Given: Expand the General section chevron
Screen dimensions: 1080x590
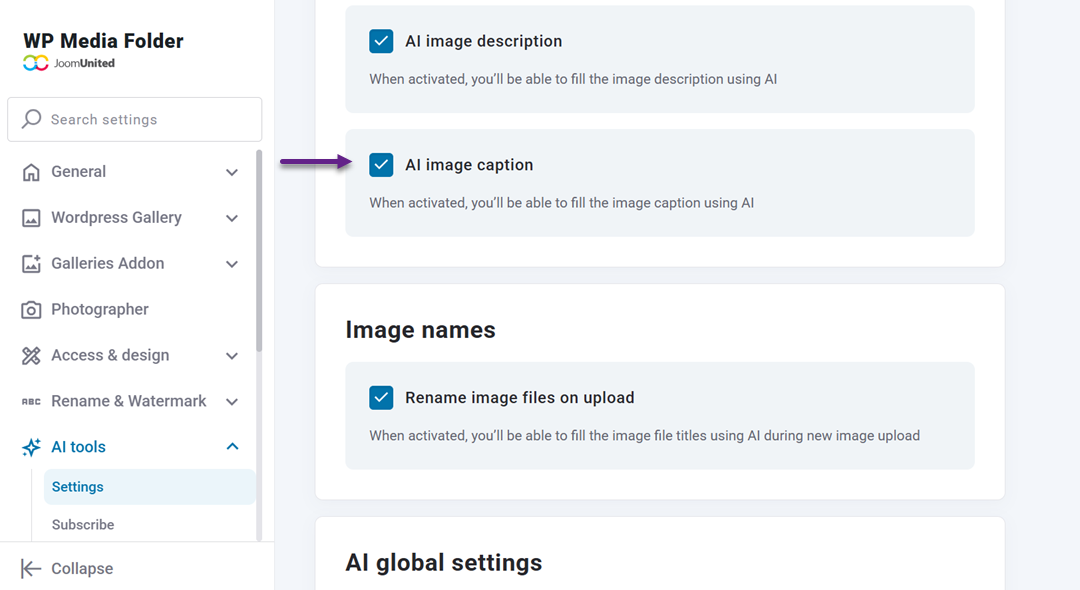Looking at the screenshot, I should pos(232,171).
